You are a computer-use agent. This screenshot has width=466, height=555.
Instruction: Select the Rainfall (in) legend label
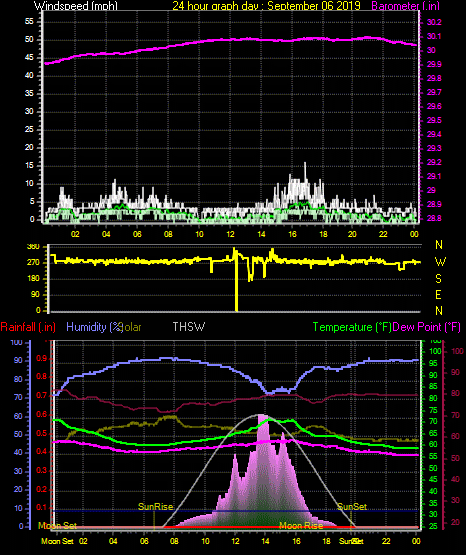coord(28,327)
